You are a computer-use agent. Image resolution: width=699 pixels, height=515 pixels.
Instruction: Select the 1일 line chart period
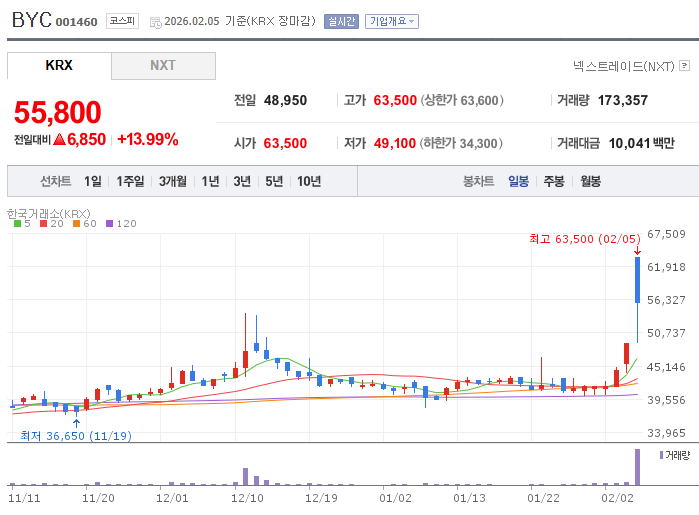tap(93, 181)
